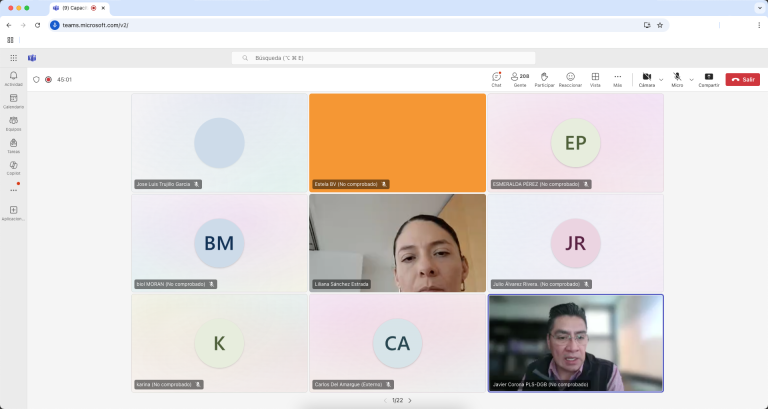Open the Reaccionar emoji menu
This screenshot has width=768, height=409.
pyautogui.click(x=570, y=78)
